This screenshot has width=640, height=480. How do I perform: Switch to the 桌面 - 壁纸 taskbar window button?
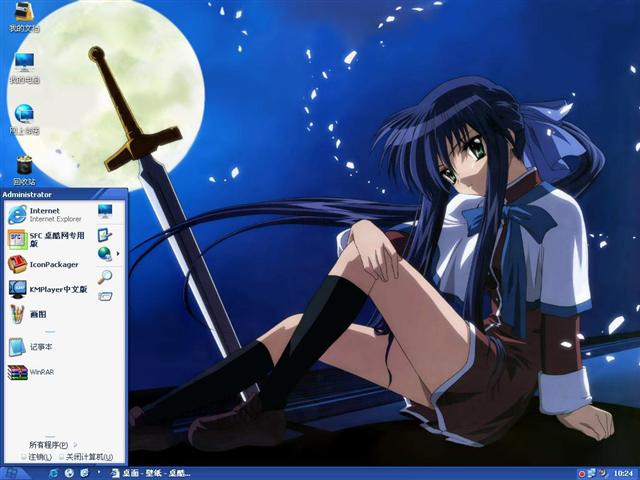[151, 473]
